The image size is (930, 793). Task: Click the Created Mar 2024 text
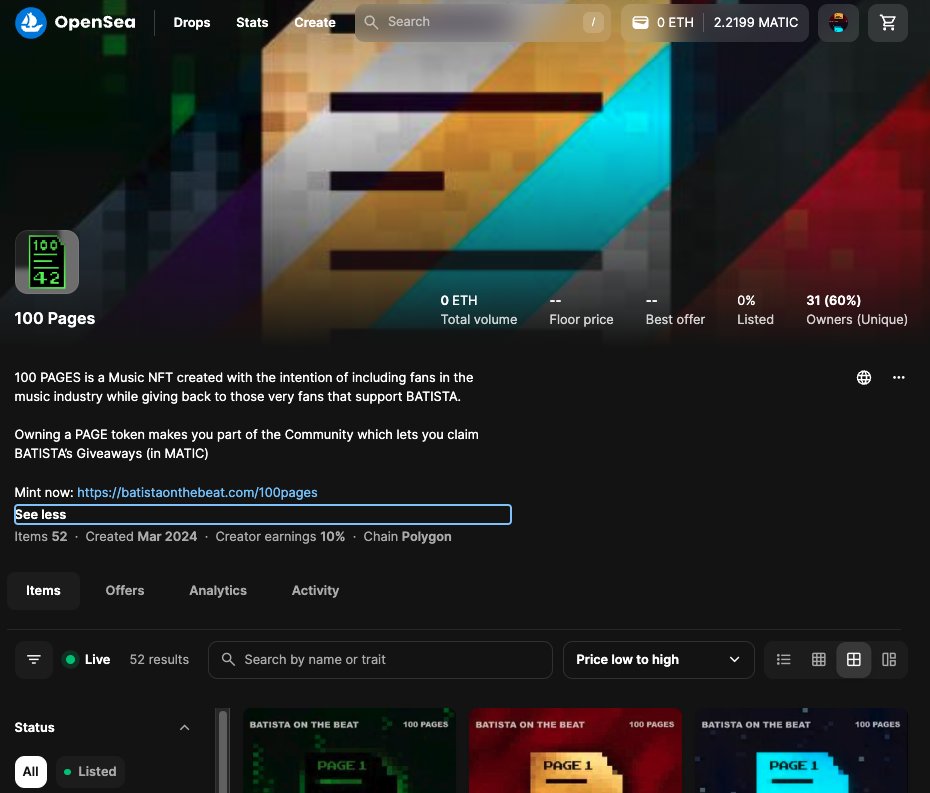(x=141, y=537)
